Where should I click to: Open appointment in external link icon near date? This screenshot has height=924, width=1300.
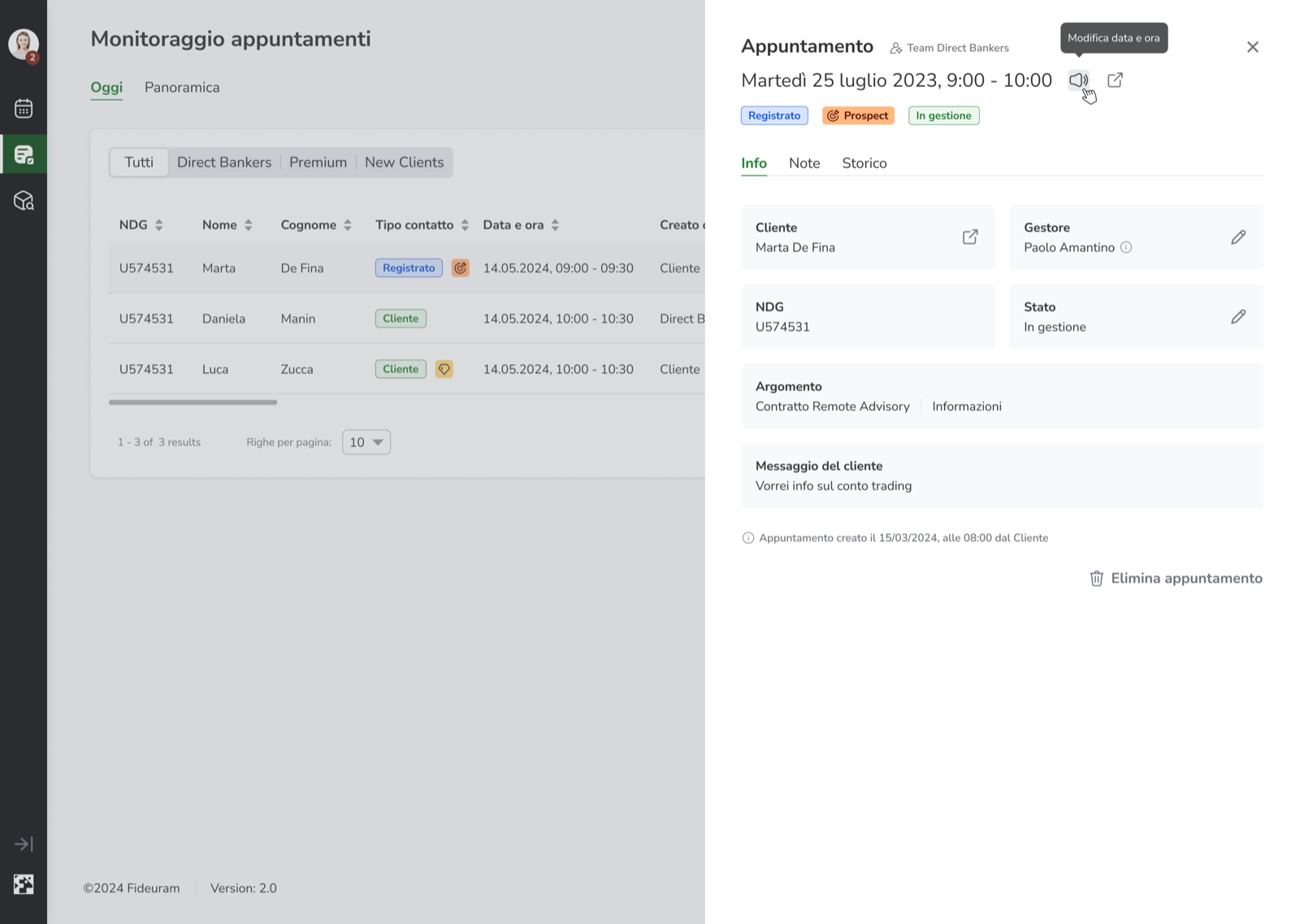(1116, 80)
